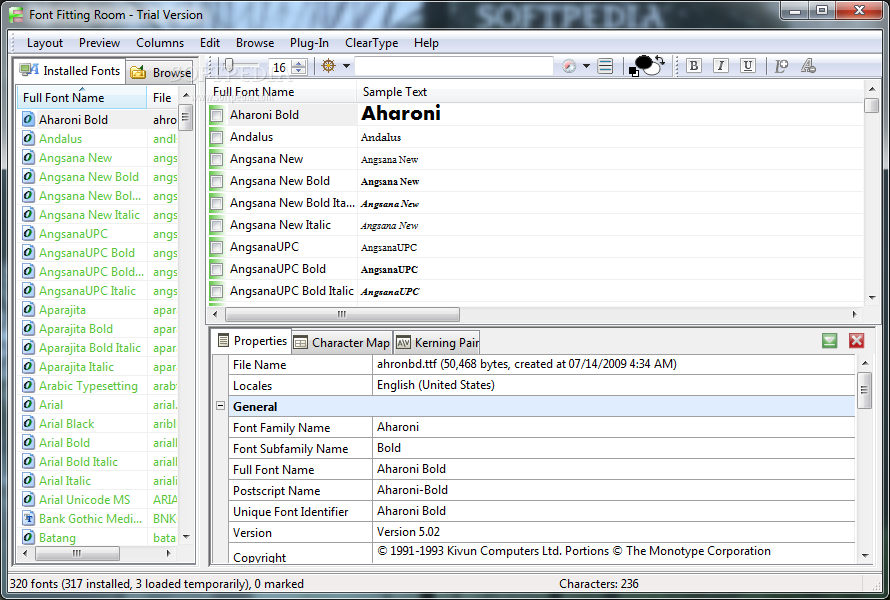Image resolution: width=890 pixels, height=600 pixels.
Task: Click the font icon beside Arabic Typesetting
Action: tap(28, 385)
